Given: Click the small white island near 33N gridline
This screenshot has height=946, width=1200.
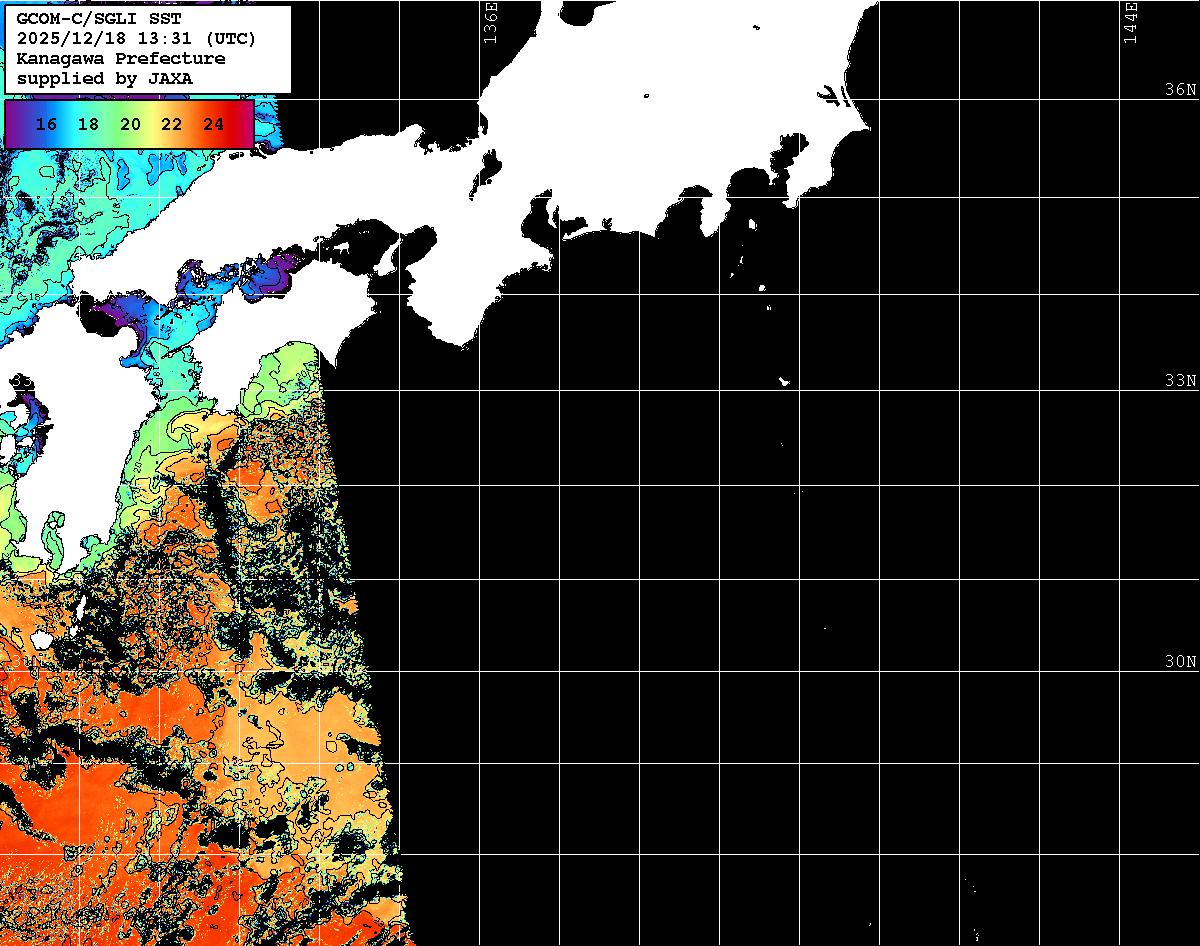Looking at the screenshot, I should (x=785, y=381).
